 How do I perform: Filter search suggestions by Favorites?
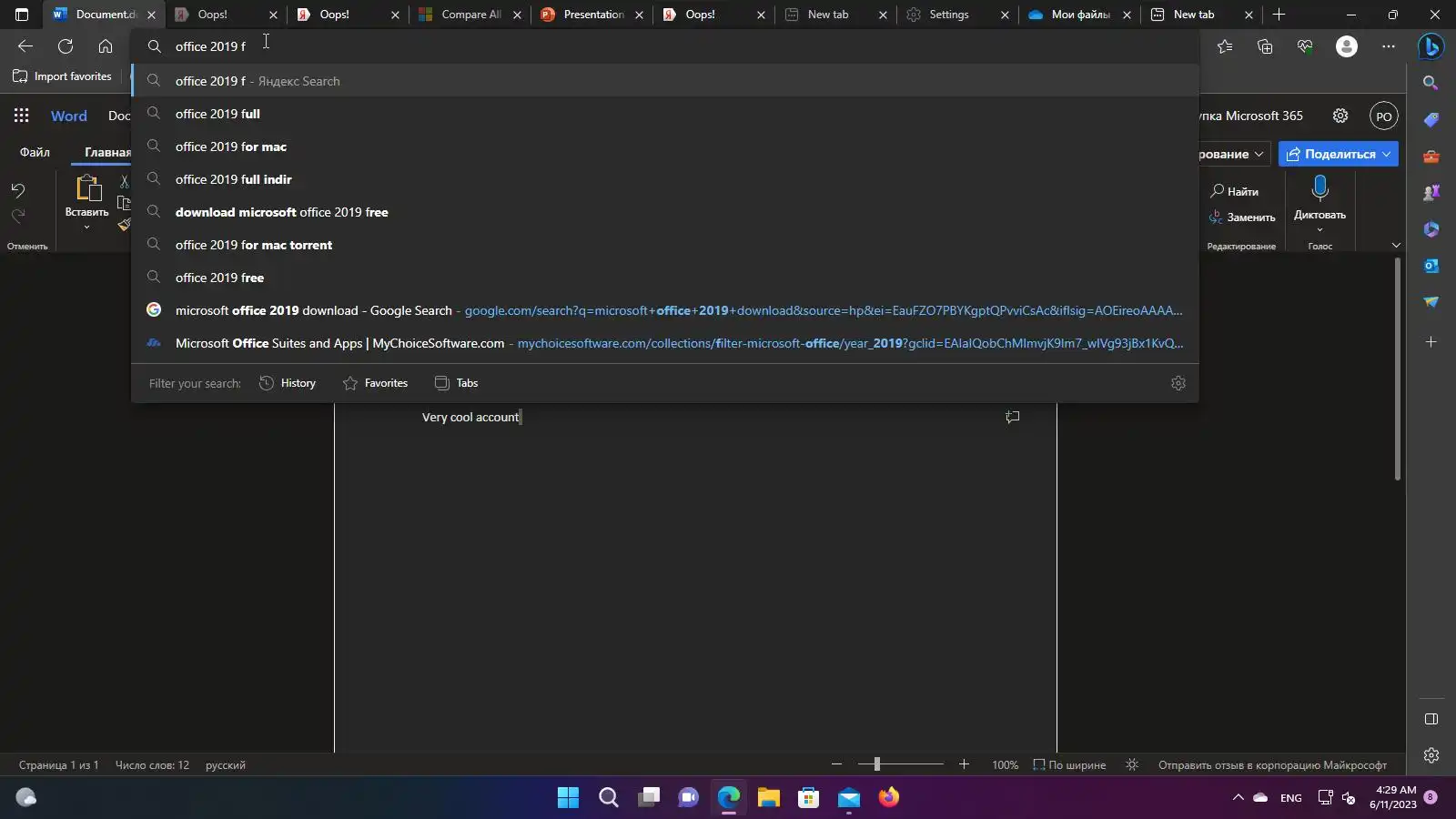[x=375, y=383]
